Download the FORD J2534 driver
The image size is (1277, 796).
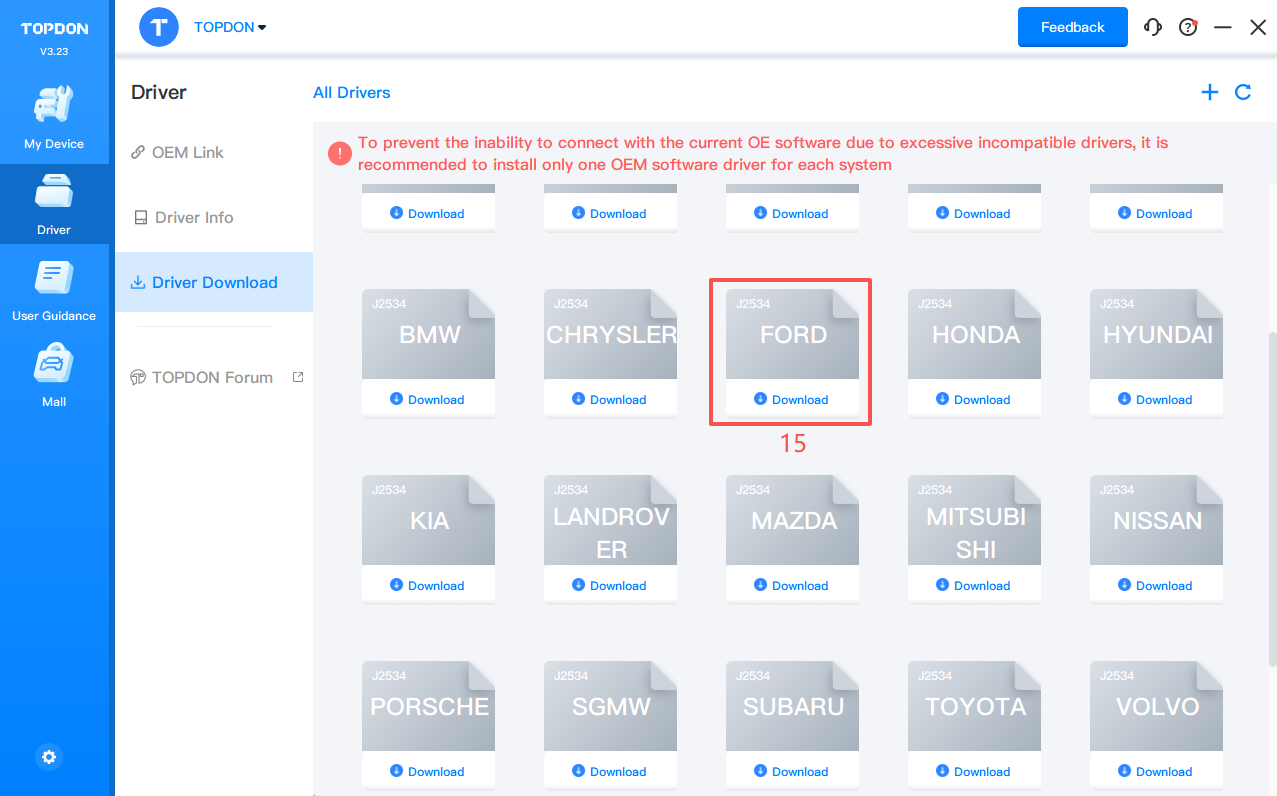[791, 399]
